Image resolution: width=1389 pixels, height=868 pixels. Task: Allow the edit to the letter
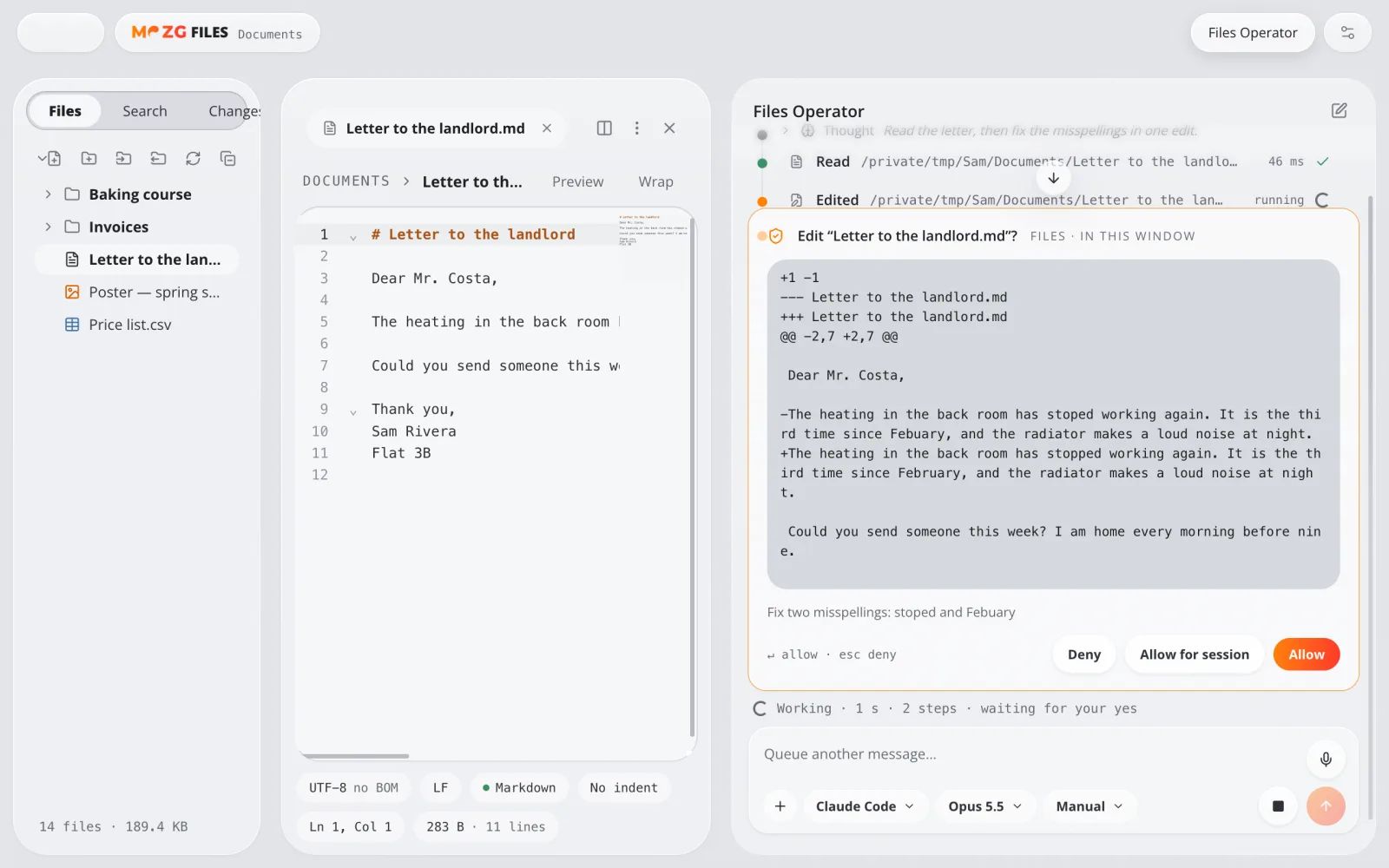click(x=1306, y=654)
